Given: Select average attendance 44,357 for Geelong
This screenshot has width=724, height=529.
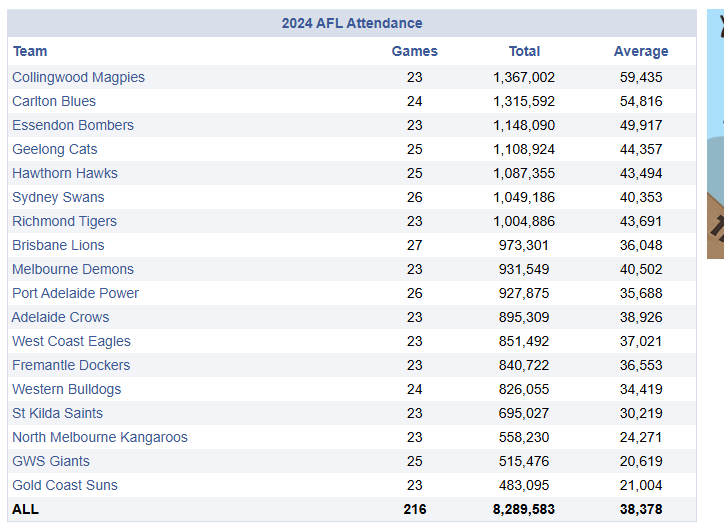Looking at the screenshot, I should tap(641, 149).
